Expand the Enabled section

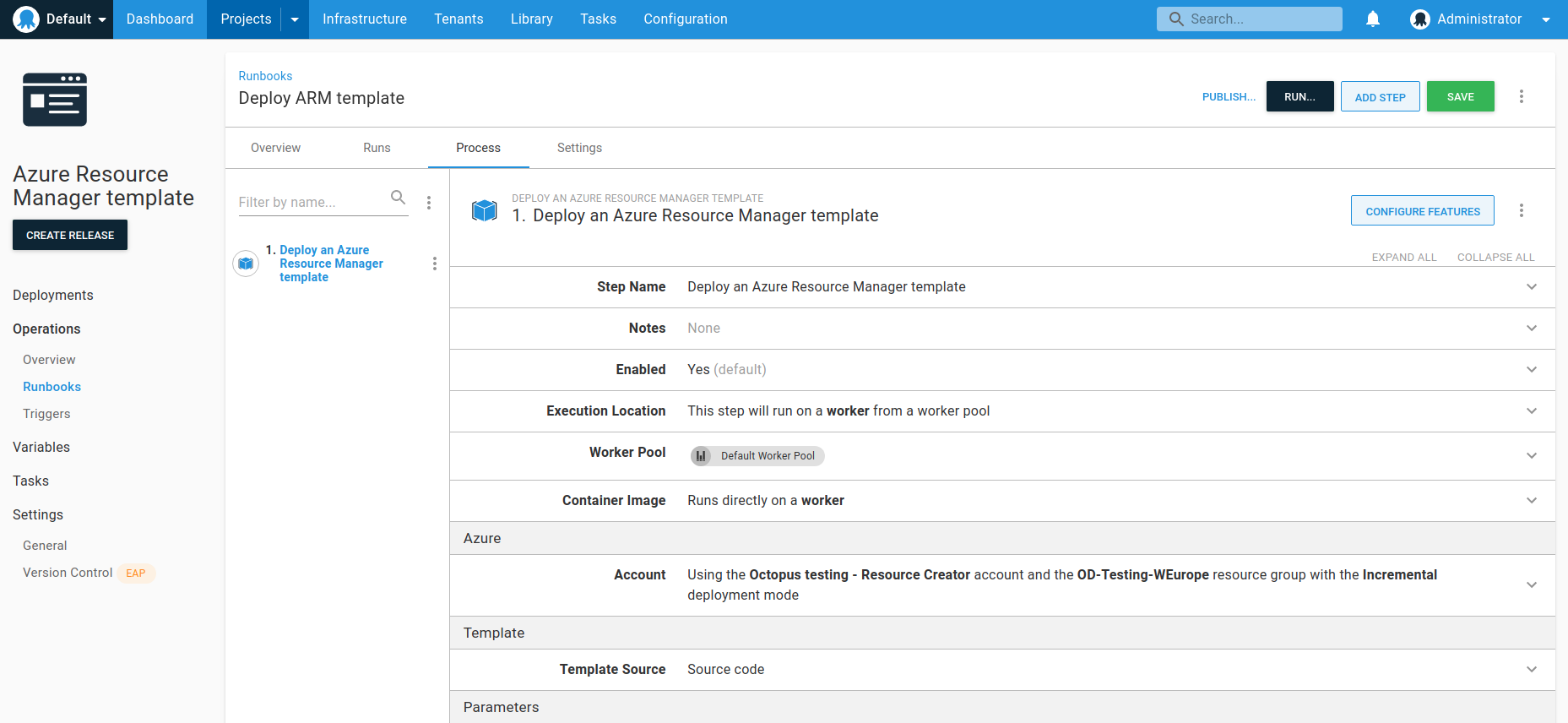[1002, 370]
